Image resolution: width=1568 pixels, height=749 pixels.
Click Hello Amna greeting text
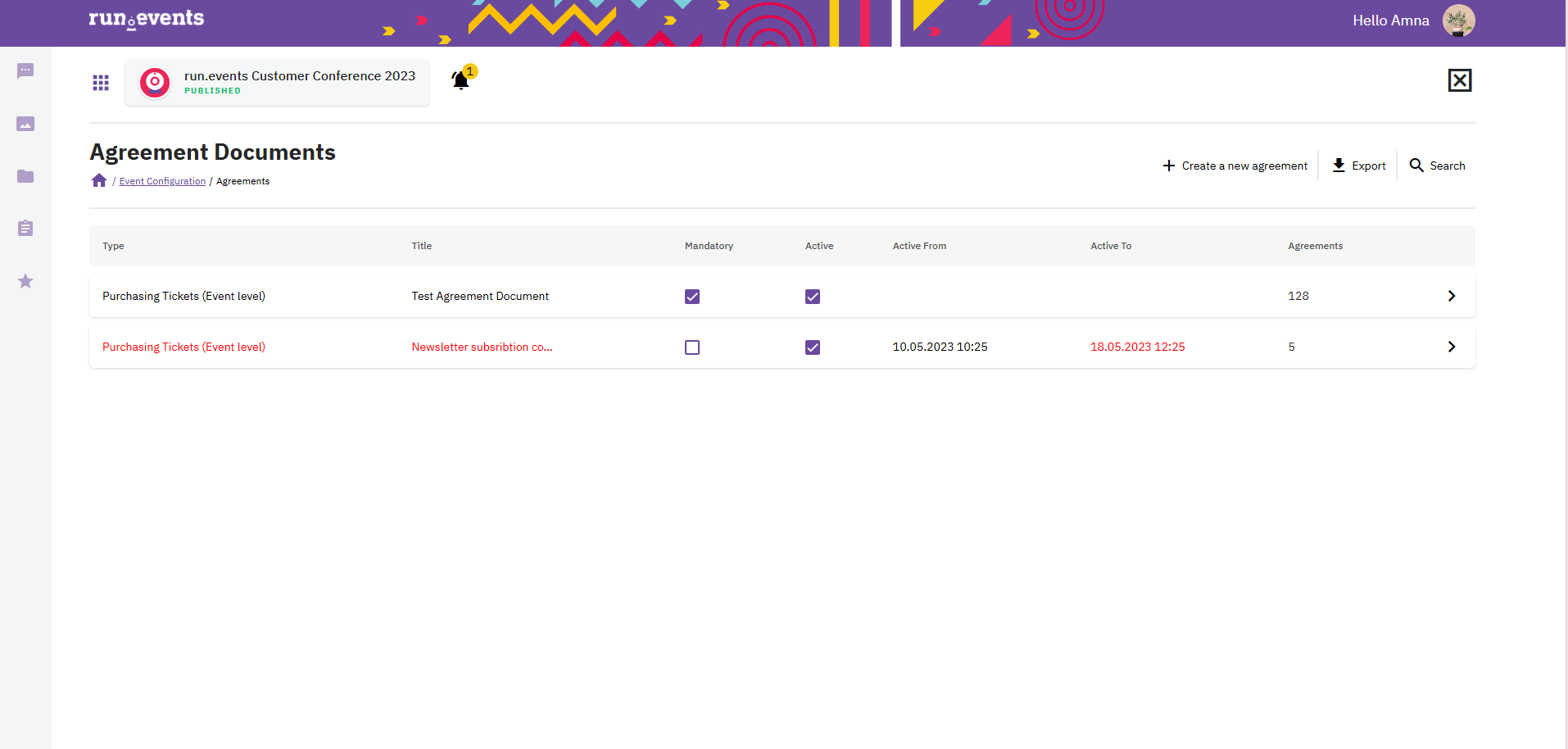pyautogui.click(x=1390, y=20)
